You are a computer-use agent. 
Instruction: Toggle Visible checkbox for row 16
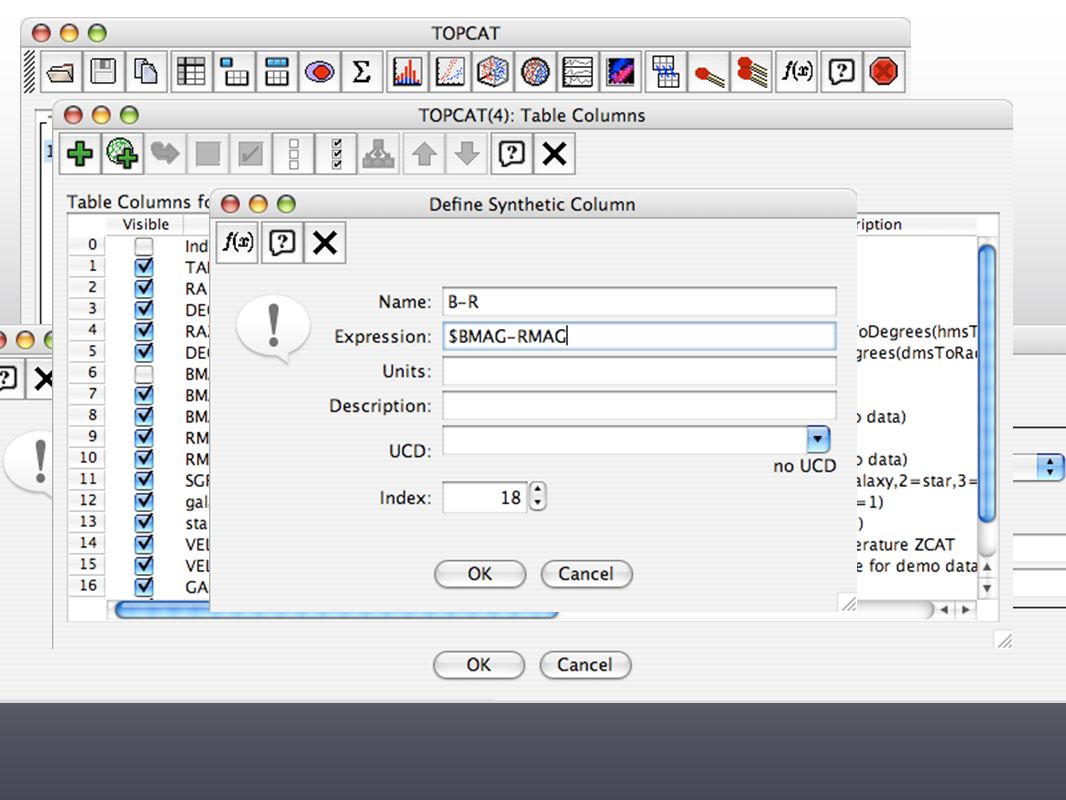click(143, 586)
